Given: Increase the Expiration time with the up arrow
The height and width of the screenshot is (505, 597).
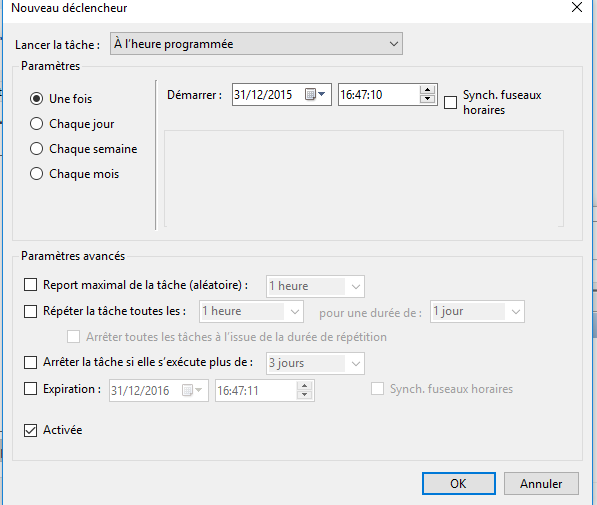Looking at the screenshot, I should [x=304, y=386].
